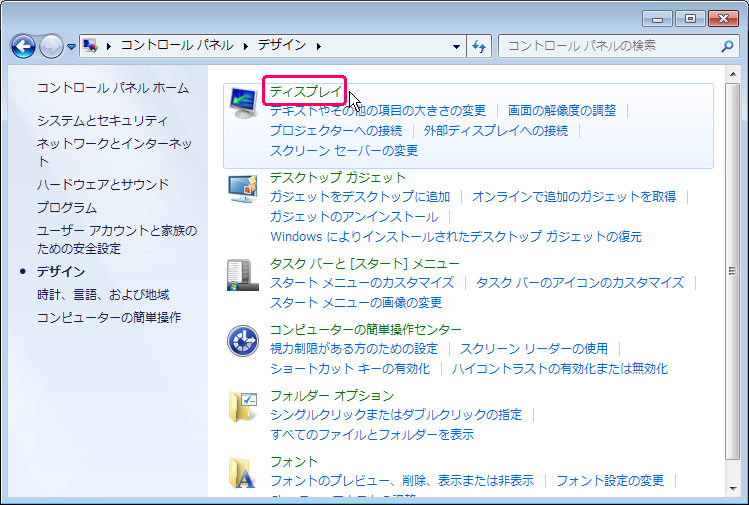This screenshot has width=749, height=505.
Task: Click the Folder Options folder icon
Action: pos(243,407)
